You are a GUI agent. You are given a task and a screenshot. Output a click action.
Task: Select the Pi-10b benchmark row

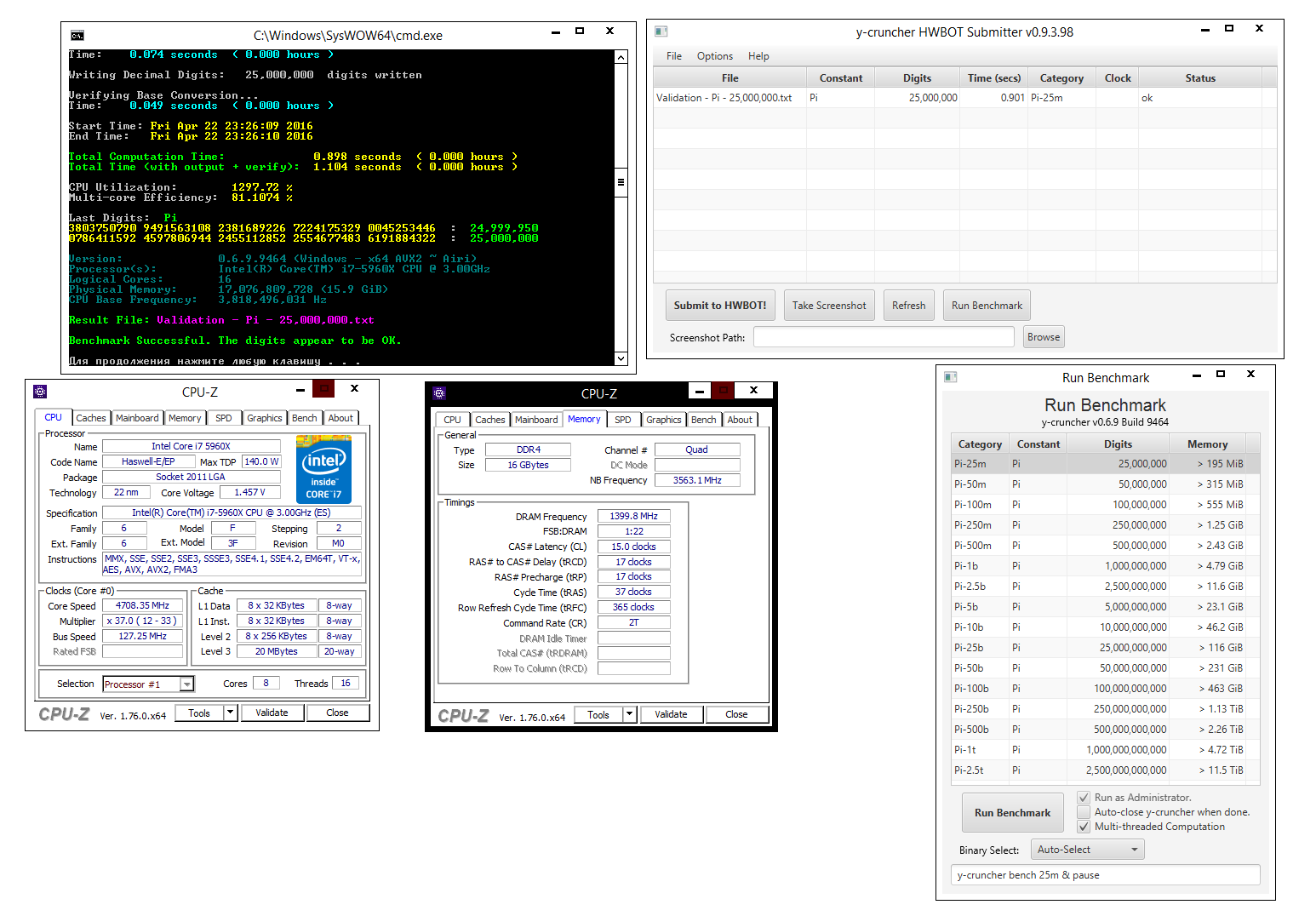(x=1105, y=627)
